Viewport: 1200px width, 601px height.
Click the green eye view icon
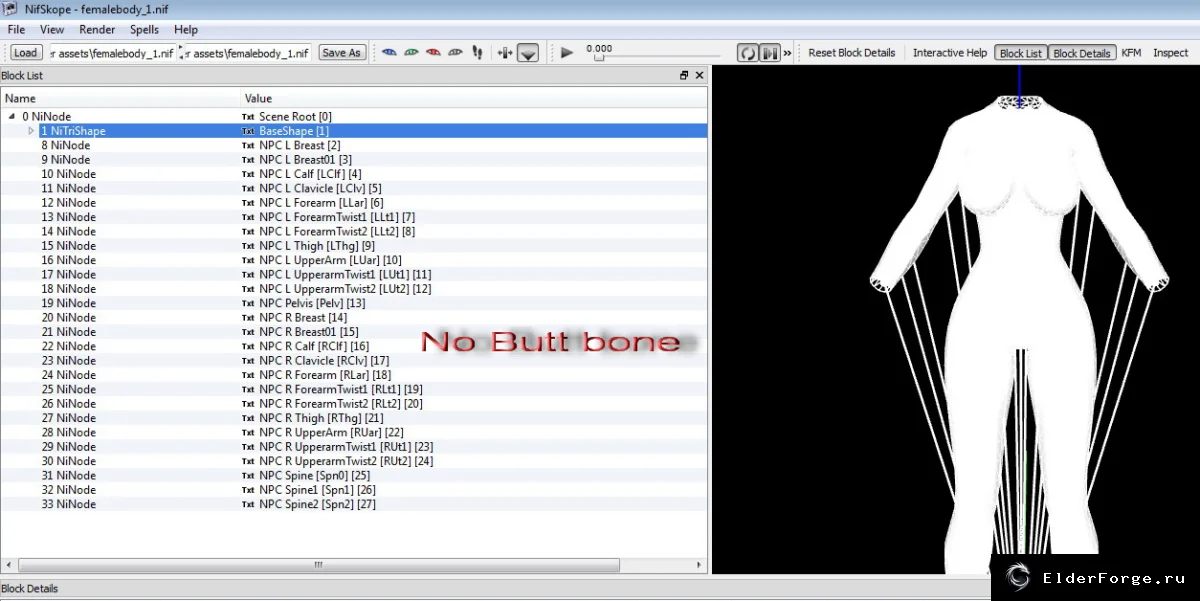click(x=411, y=53)
